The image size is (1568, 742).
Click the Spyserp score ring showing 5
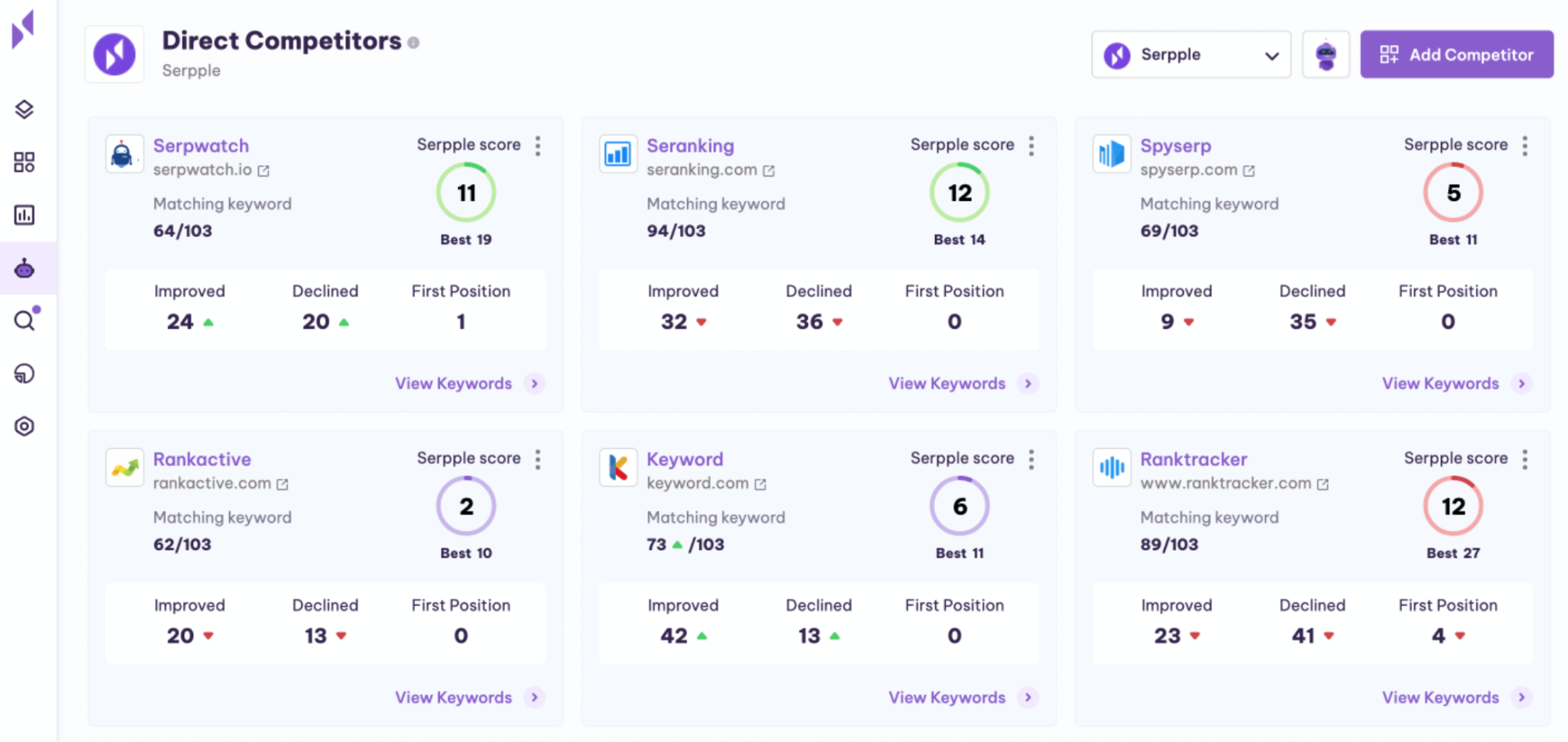tap(1453, 193)
